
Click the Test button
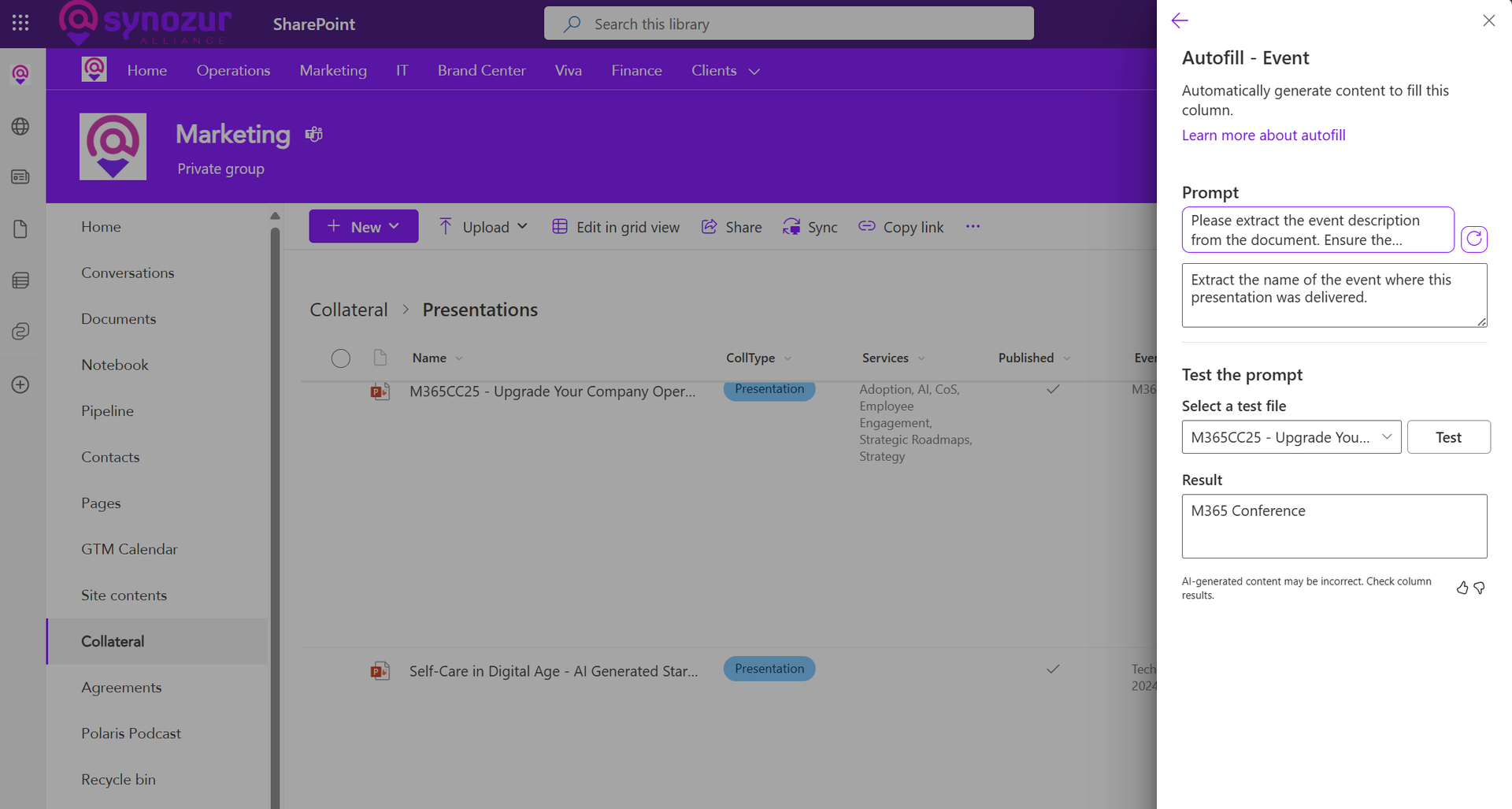click(1448, 437)
